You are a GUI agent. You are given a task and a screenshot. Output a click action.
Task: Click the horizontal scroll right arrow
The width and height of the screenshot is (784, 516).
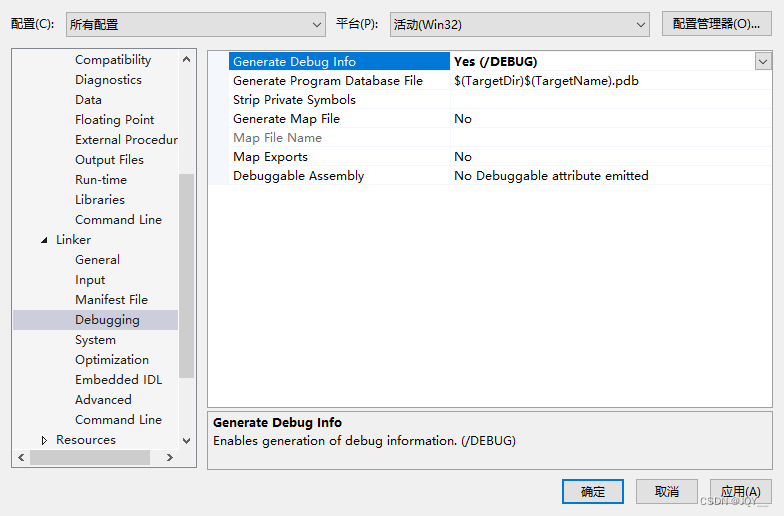click(x=170, y=457)
